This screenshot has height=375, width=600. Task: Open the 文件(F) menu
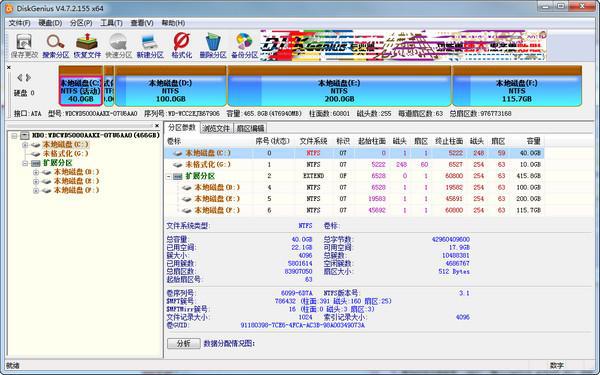[19, 23]
